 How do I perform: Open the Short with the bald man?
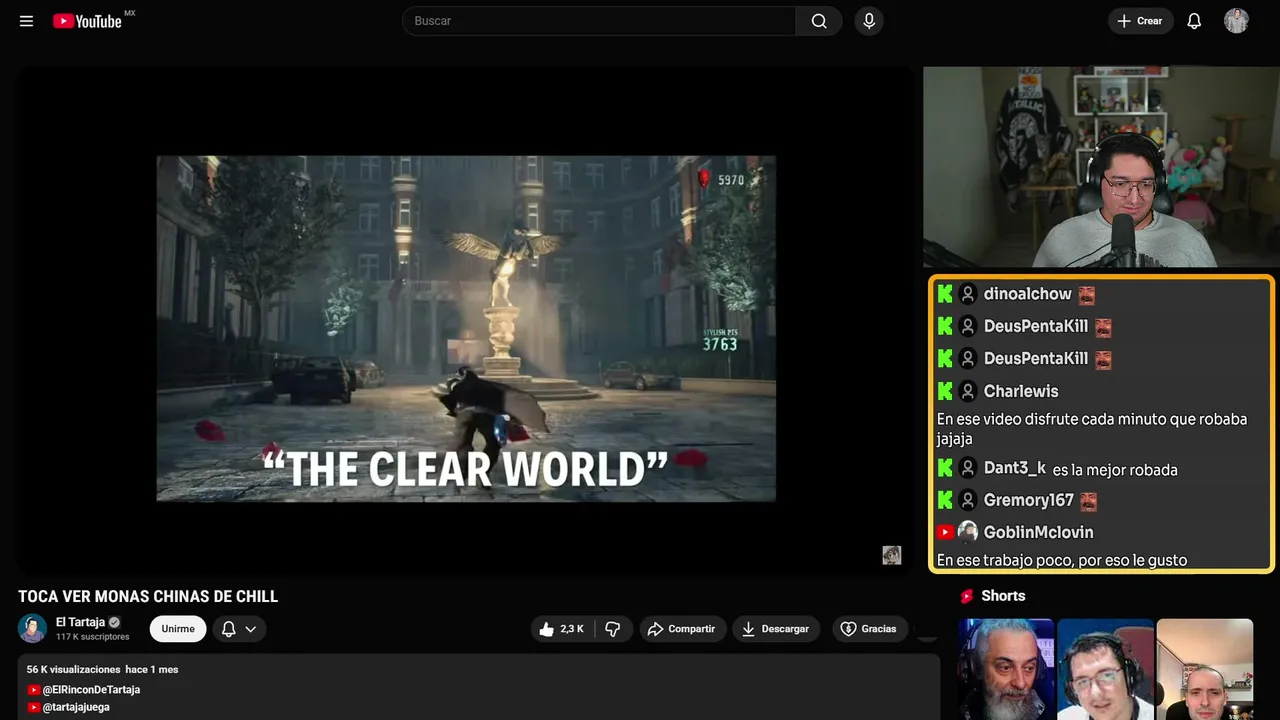[1205, 669]
